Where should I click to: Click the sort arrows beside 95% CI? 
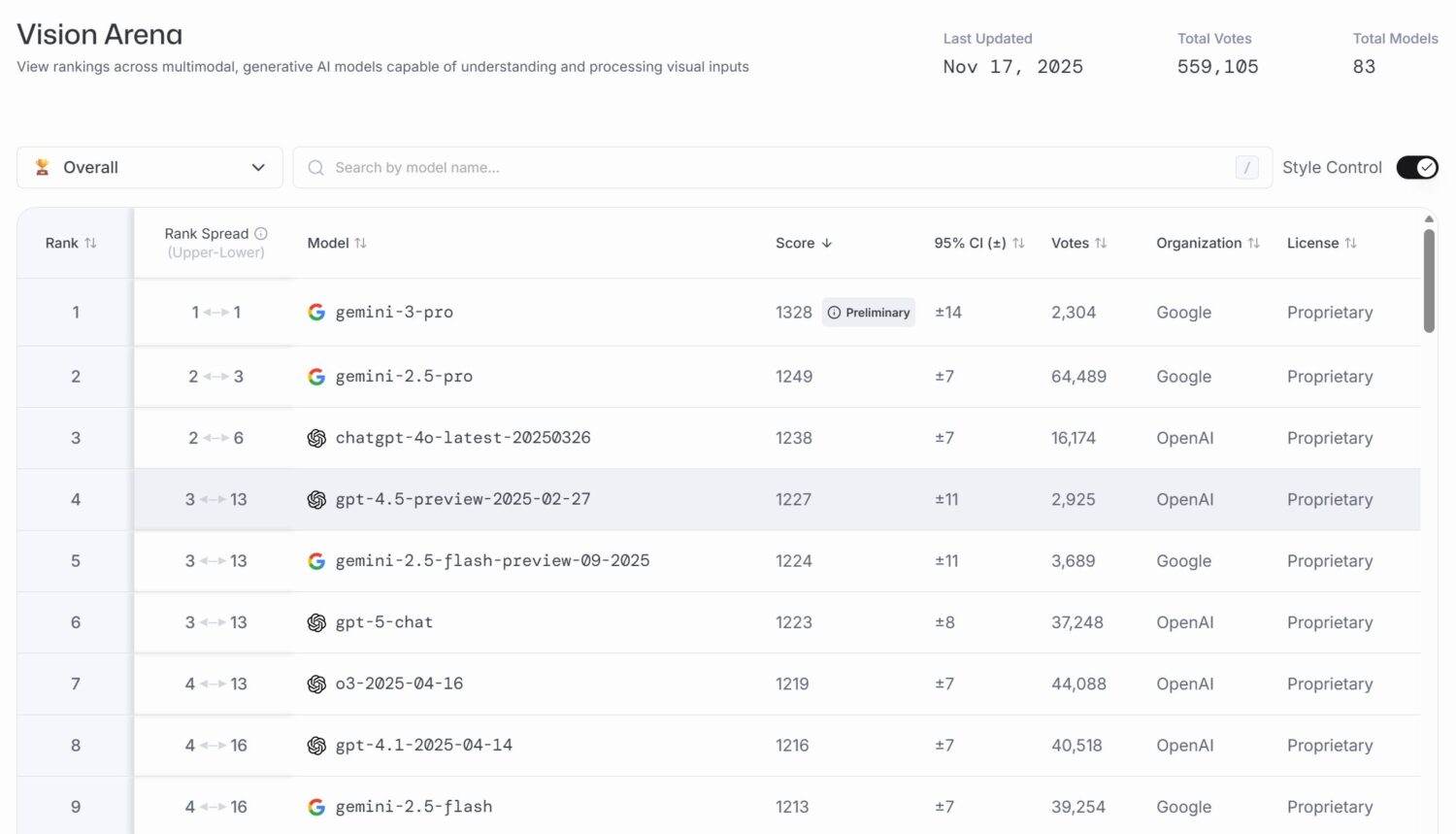point(1018,244)
